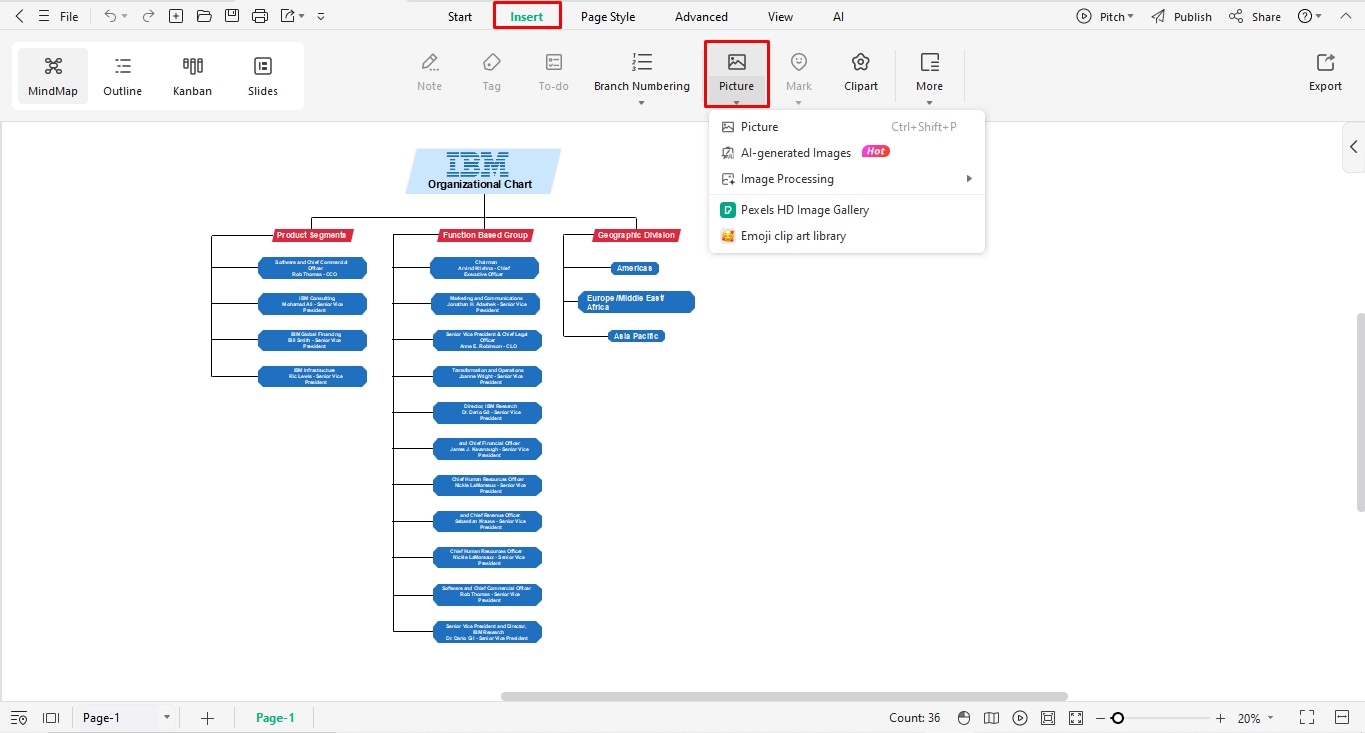
Task: Start Pitch presentation mode
Action: tap(1105, 16)
